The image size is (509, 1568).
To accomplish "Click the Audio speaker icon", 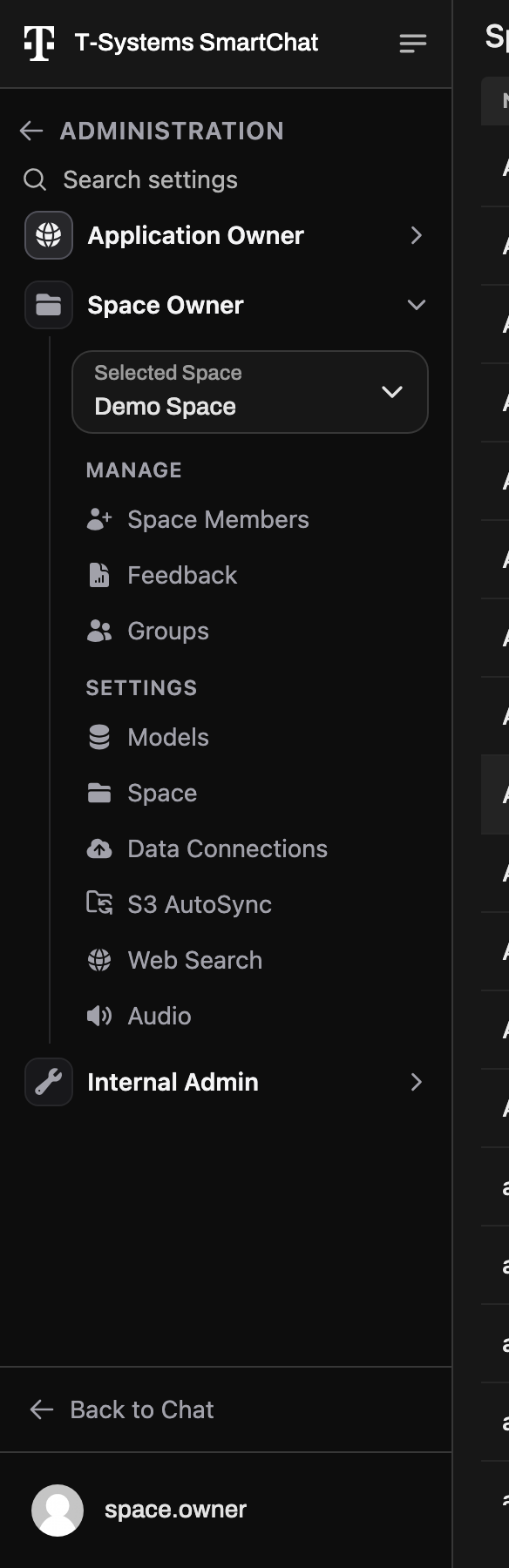I will tap(99, 1016).
